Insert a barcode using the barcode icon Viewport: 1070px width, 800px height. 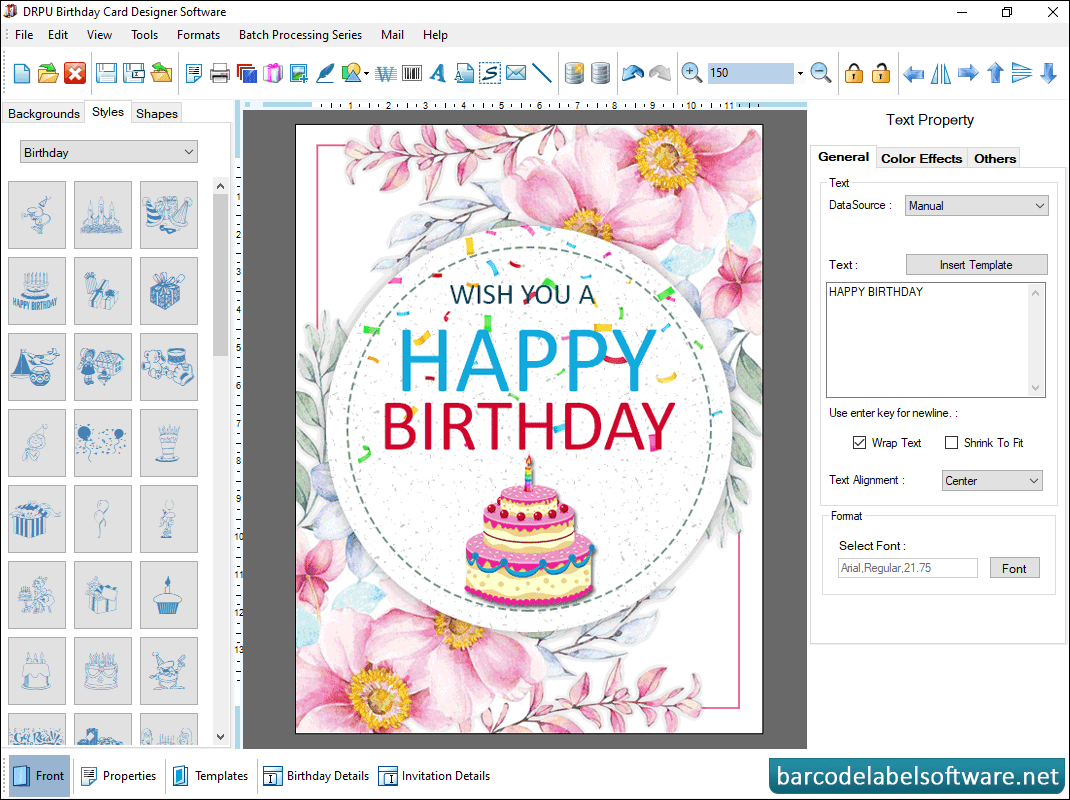pyautogui.click(x=412, y=72)
